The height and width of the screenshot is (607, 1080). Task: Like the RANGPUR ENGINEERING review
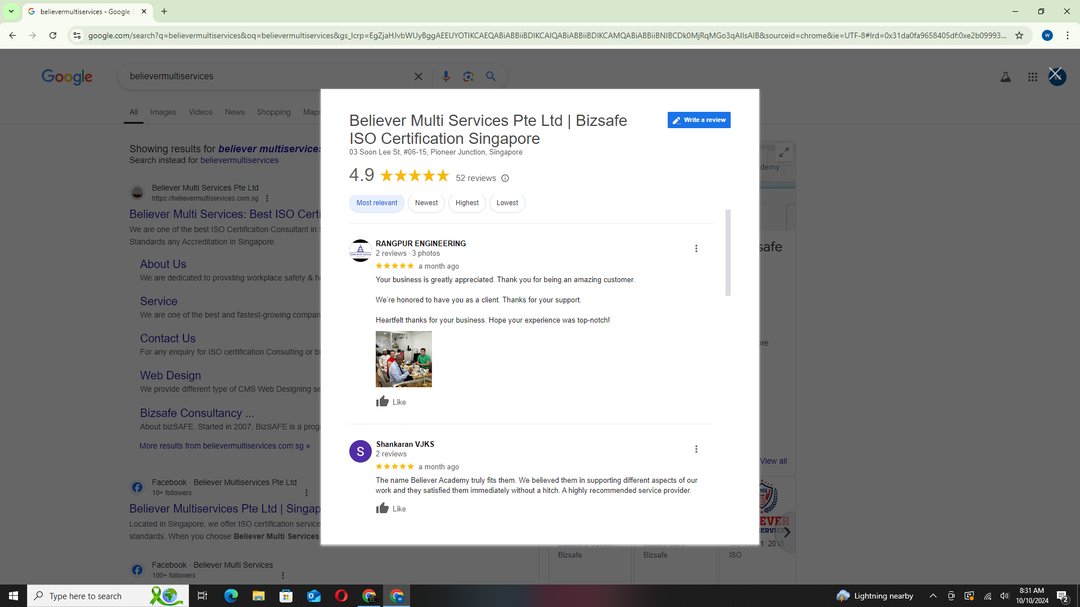click(x=391, y=402)
